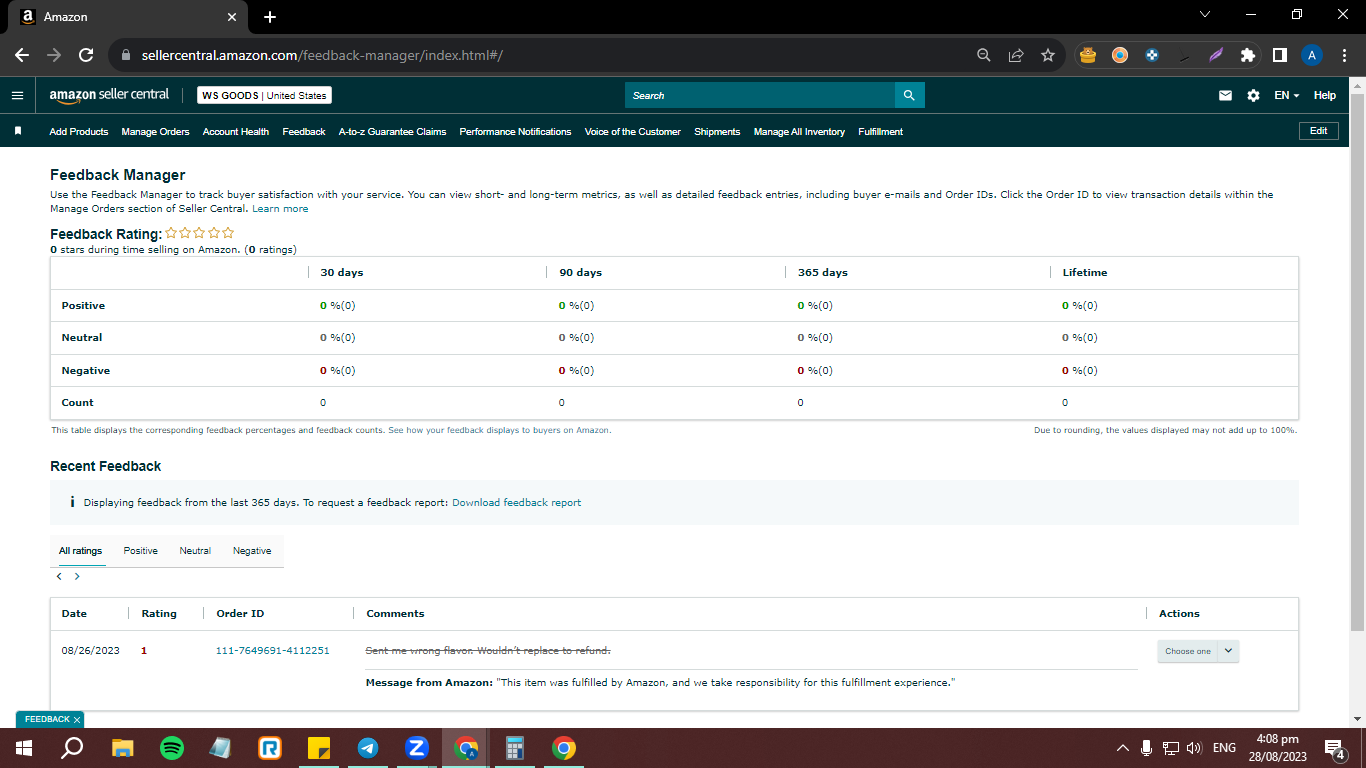Click the Amazon Seller Central logo
The height and width of the screenshot is (768, 1366).
tap(109, 95)
